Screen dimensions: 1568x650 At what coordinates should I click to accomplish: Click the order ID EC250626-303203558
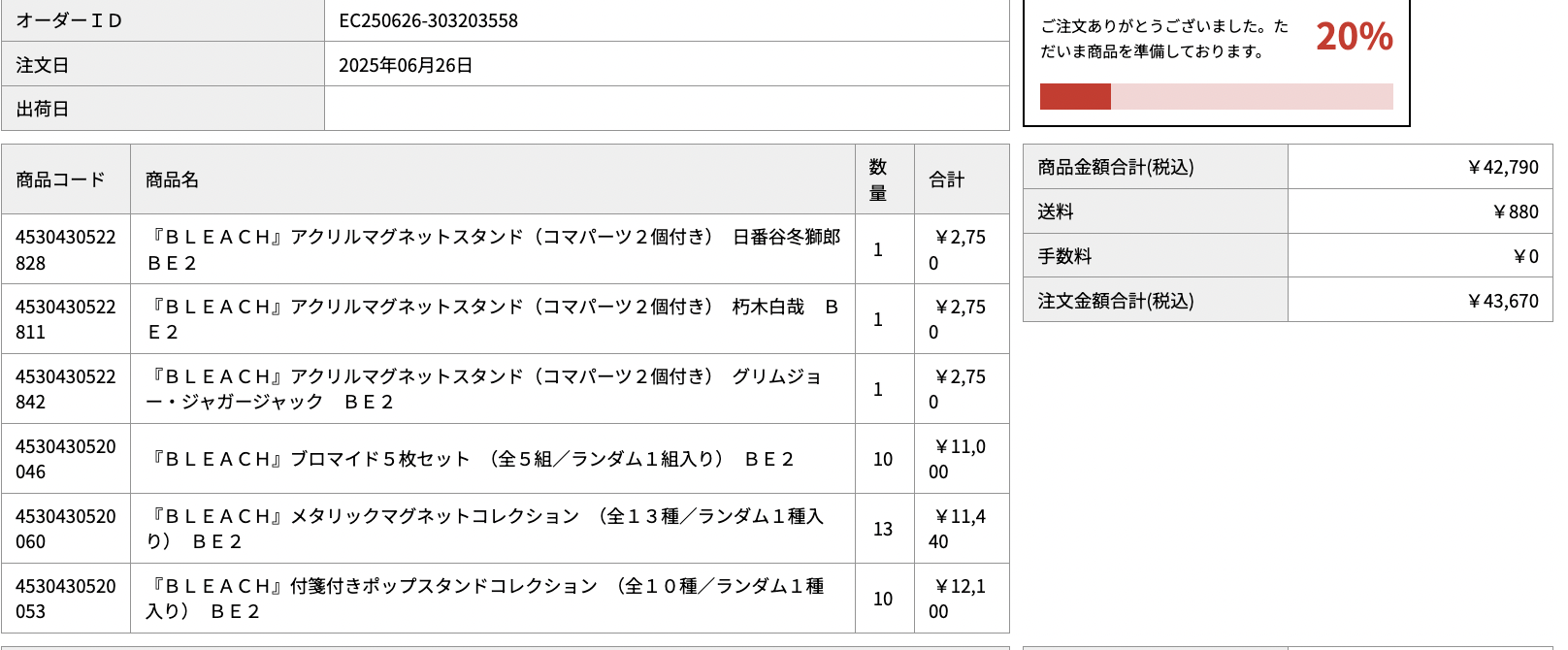[428, 20]
